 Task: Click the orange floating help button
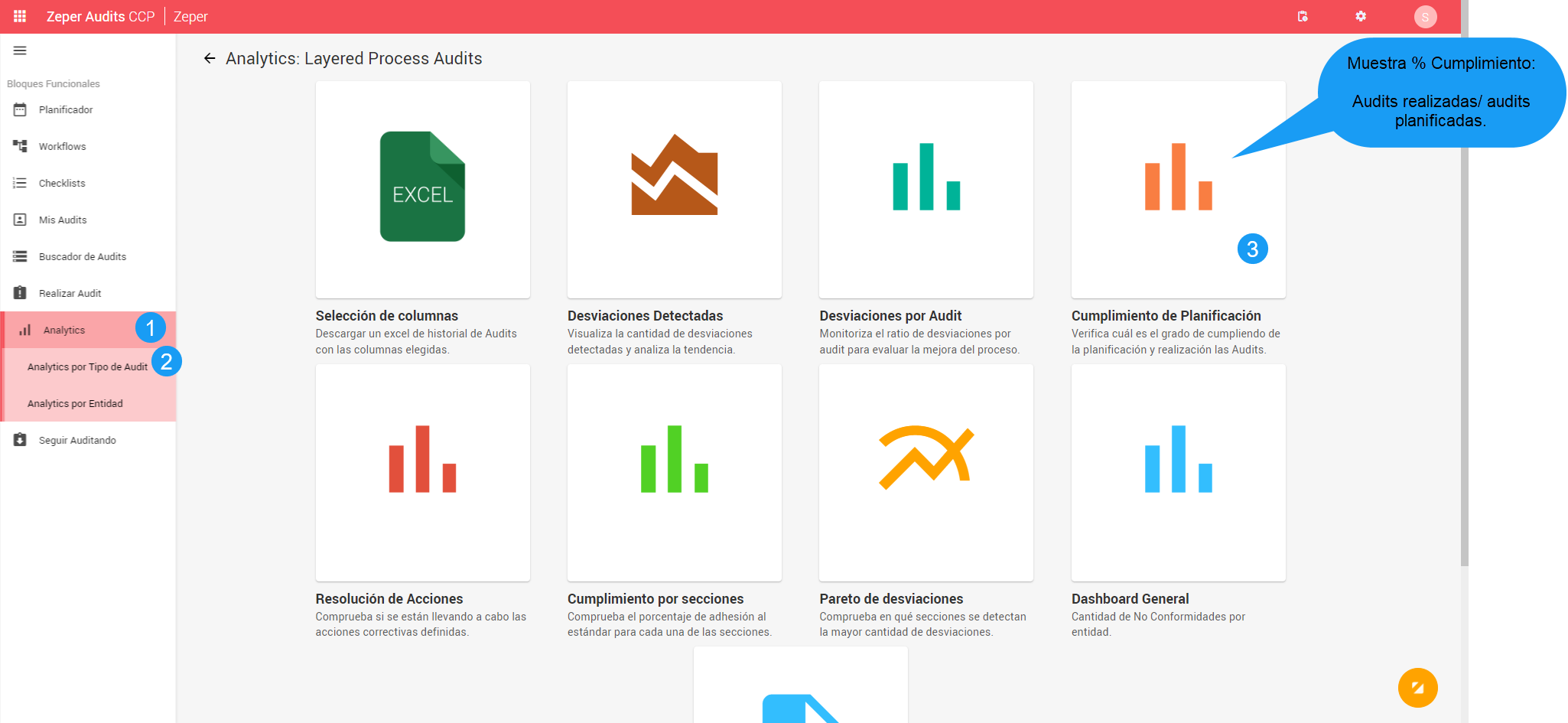pyautogui.click(x=1417, y=688)
